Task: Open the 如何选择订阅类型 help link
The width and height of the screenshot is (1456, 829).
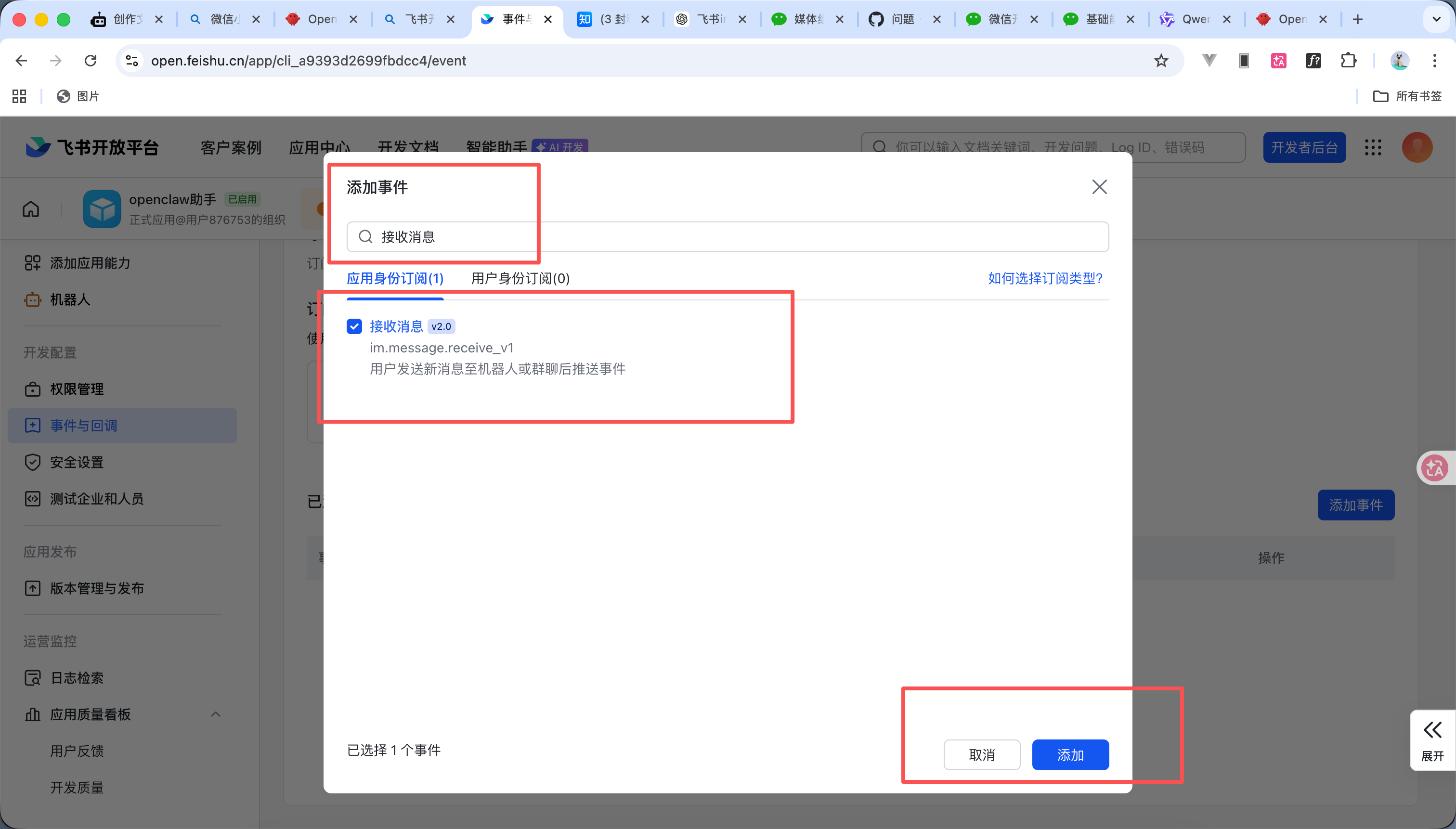Action: click(x=1044, y=278)
